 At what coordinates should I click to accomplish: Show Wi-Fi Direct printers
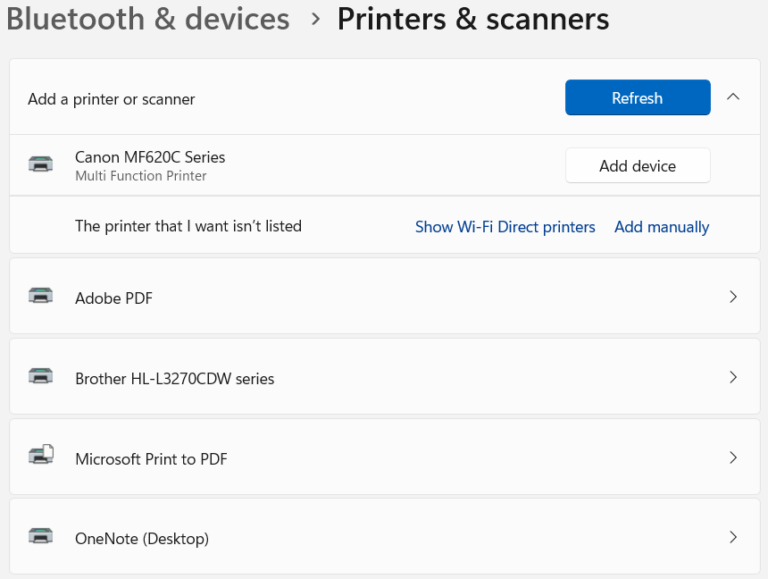505,227
